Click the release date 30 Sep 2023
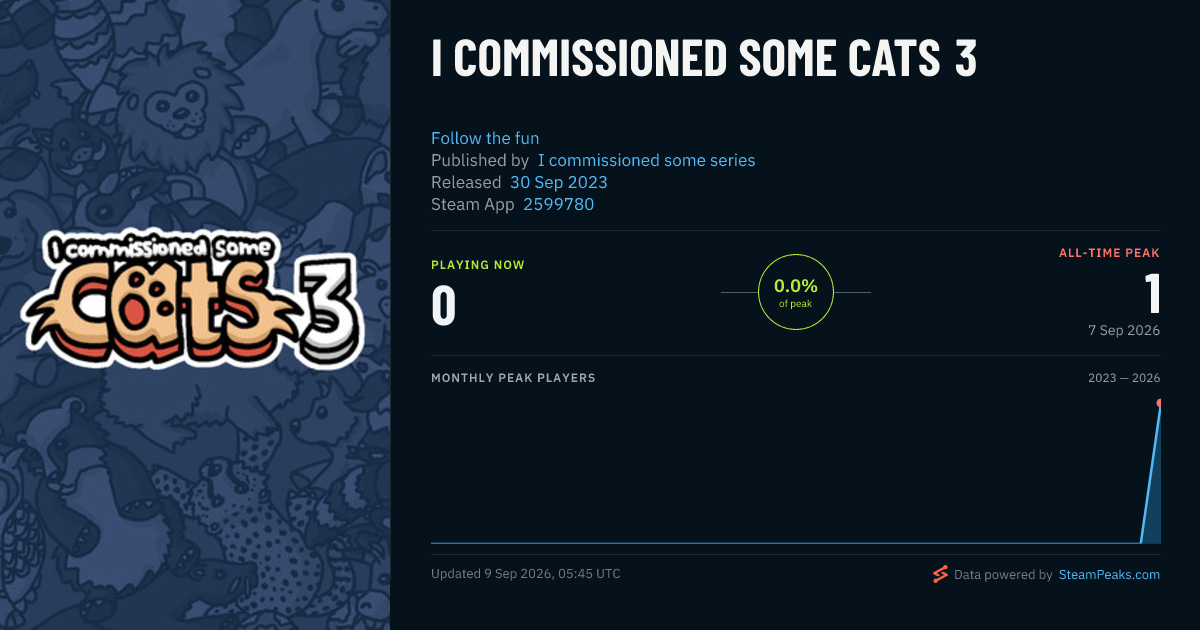1200x630 pixels. click(x=558, y=182)
